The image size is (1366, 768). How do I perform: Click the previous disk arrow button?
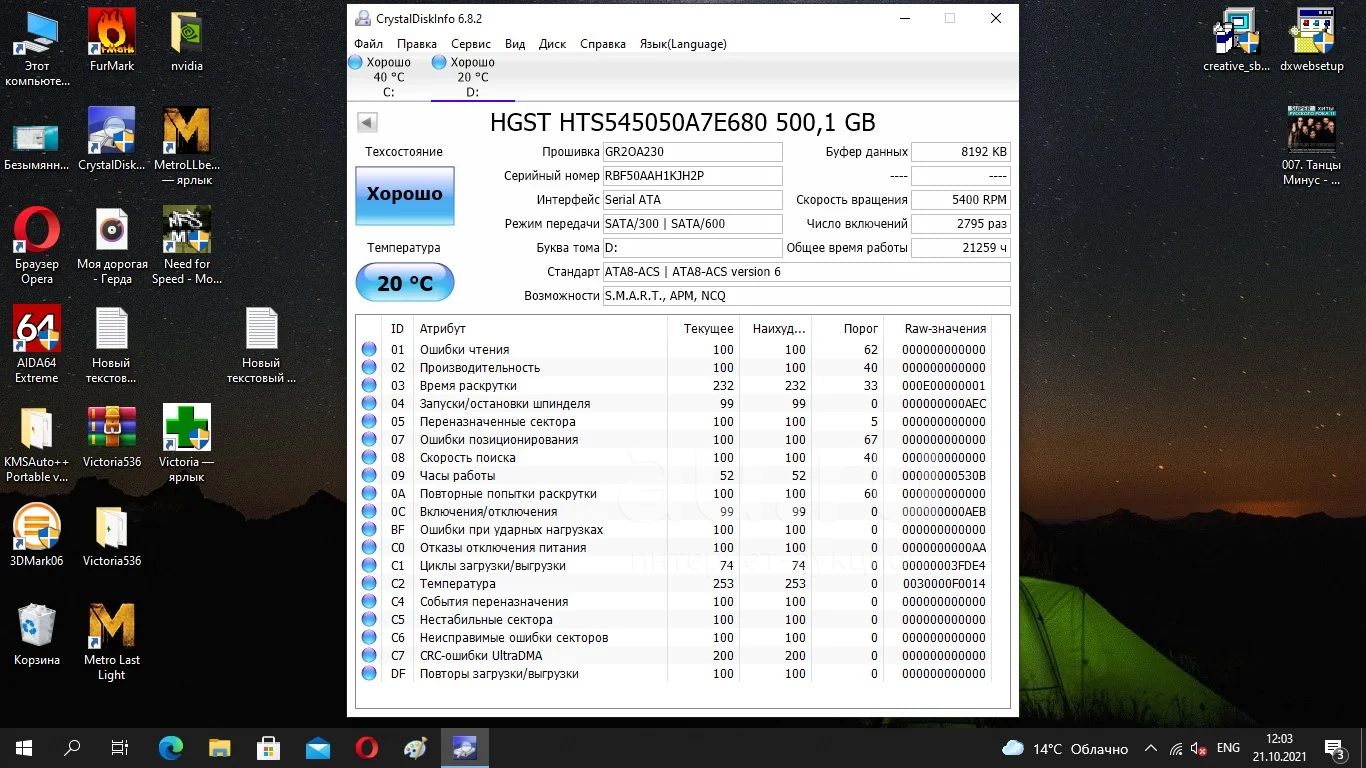(367, 122)
